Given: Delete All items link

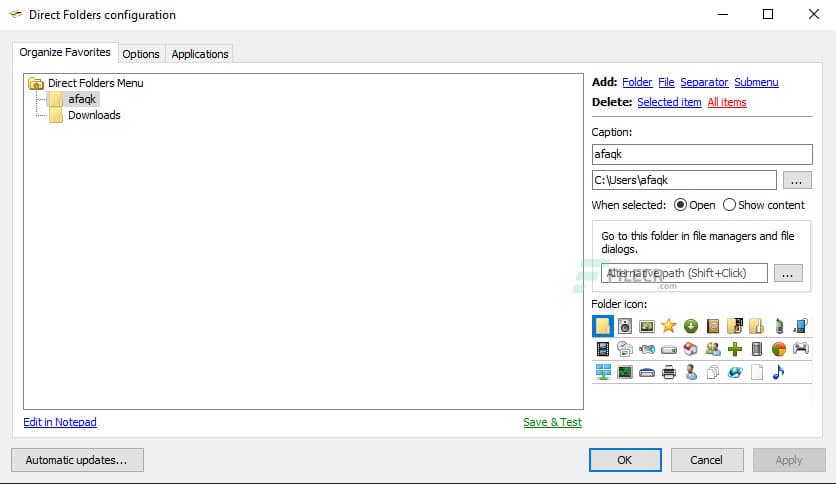Looking at the screenshot, I should [727, 102].
